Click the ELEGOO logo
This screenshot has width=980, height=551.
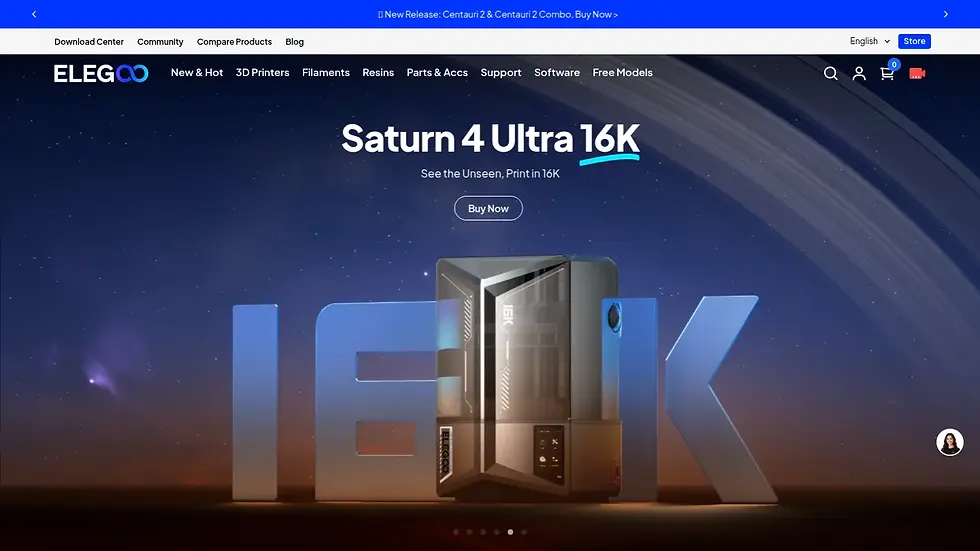click(x=101, y=74)
